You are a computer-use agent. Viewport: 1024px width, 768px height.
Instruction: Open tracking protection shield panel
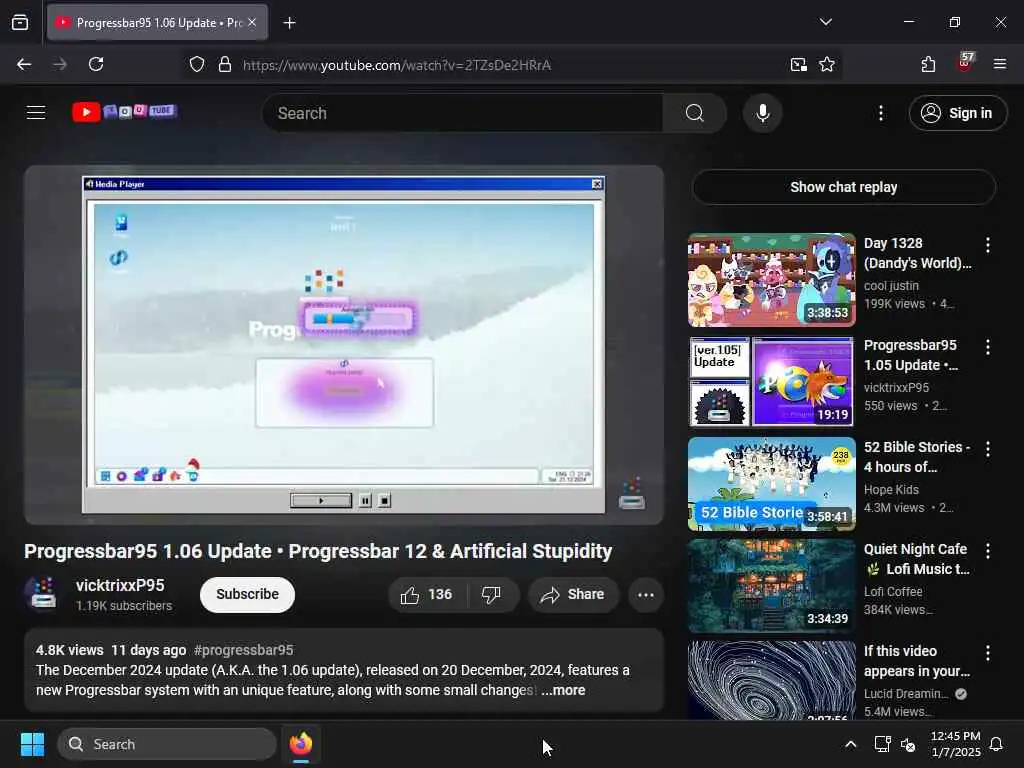point(197,64)
